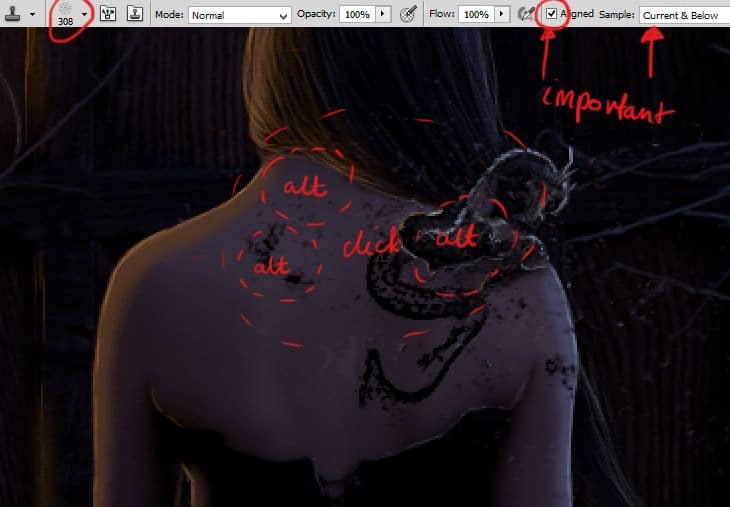Uncheck the Aligned checkbox
Image resolution: width=730 pixels, height=507 pixels.
[x=552, y=15]
